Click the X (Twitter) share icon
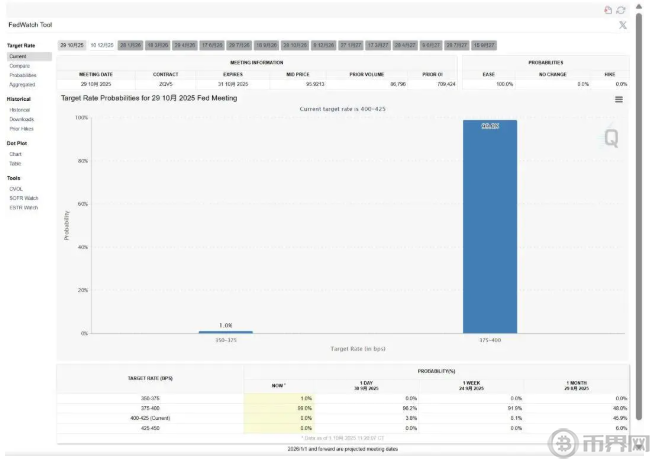This screenshot has width=661, height=471. (x=623, y=24)
